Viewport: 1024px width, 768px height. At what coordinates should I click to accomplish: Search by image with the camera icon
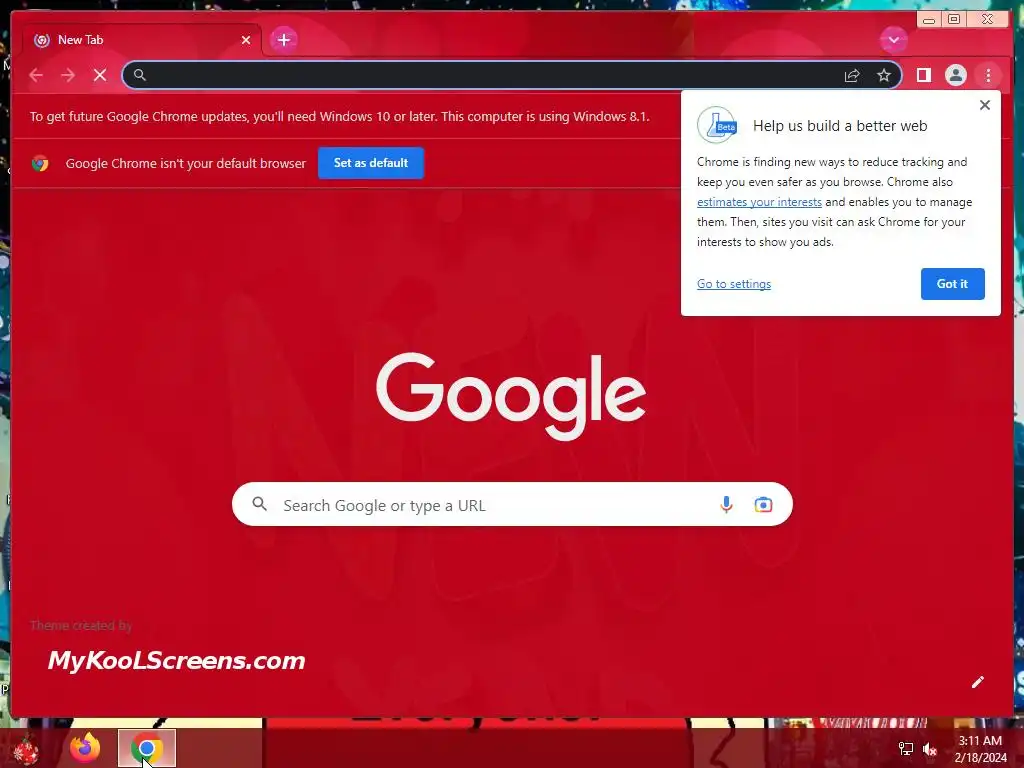(x=763, y=504)
